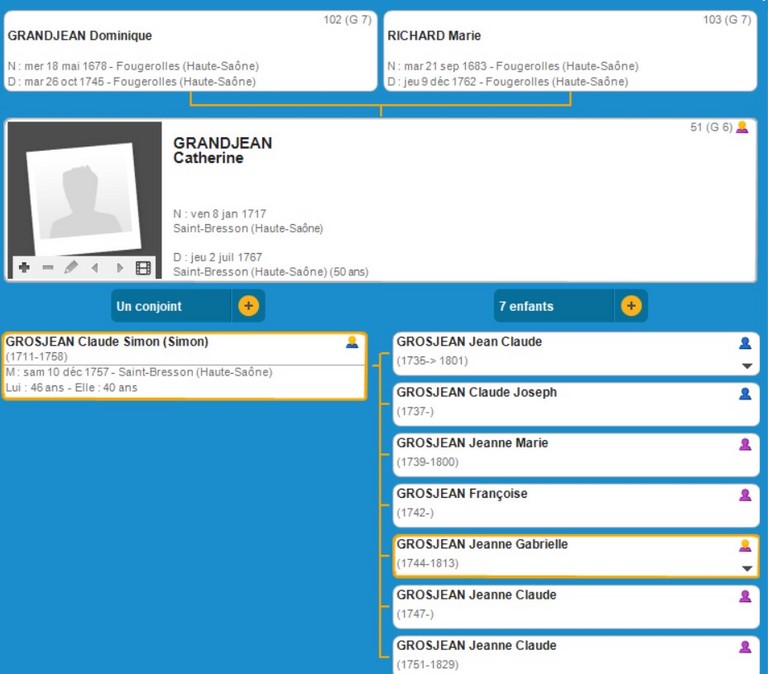
Task: Add a child with the plus button
Action: (630, 306)
